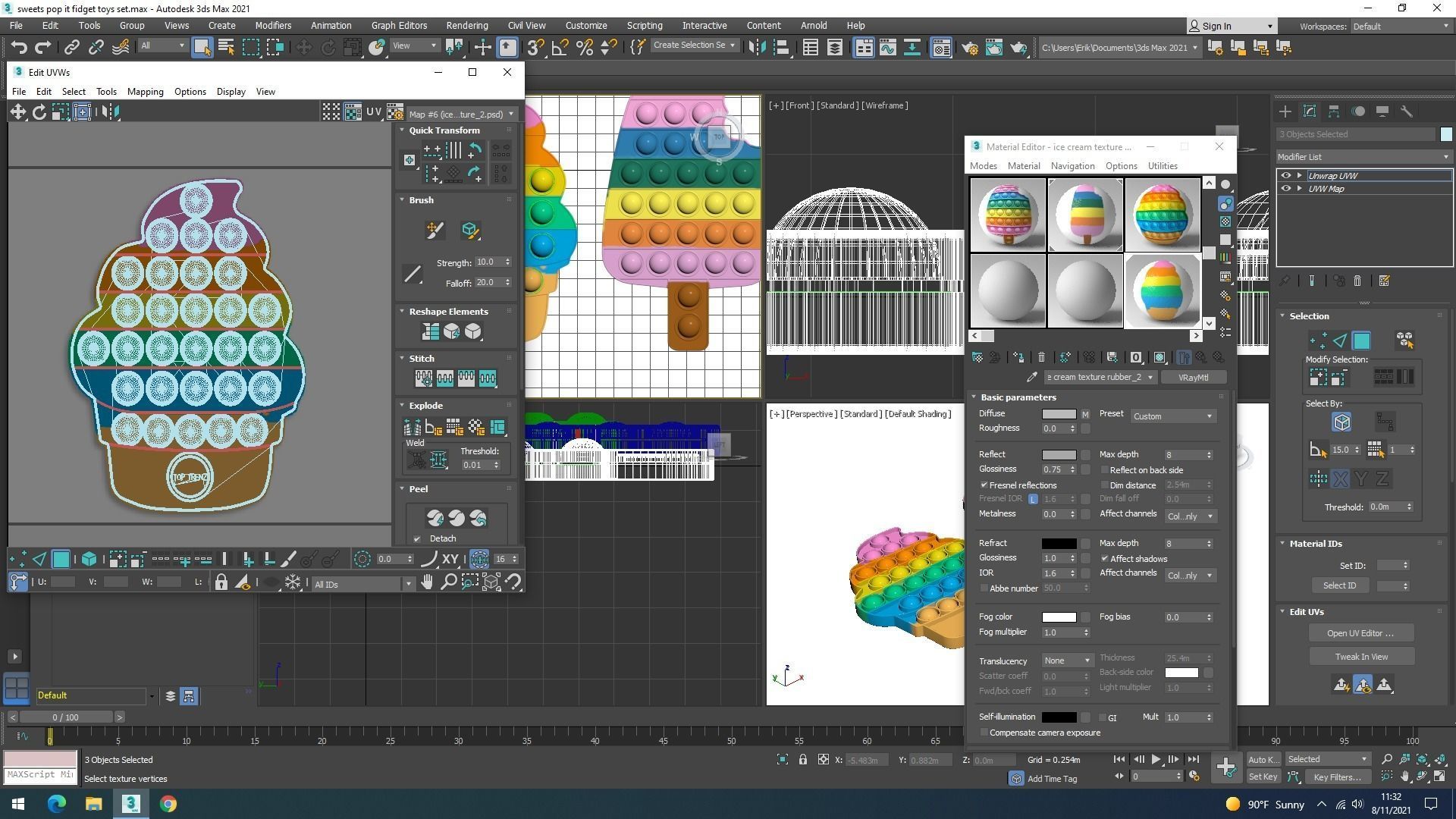Open the Rendering menu
Screen dimensions: 1456x819
click(466, 25)
